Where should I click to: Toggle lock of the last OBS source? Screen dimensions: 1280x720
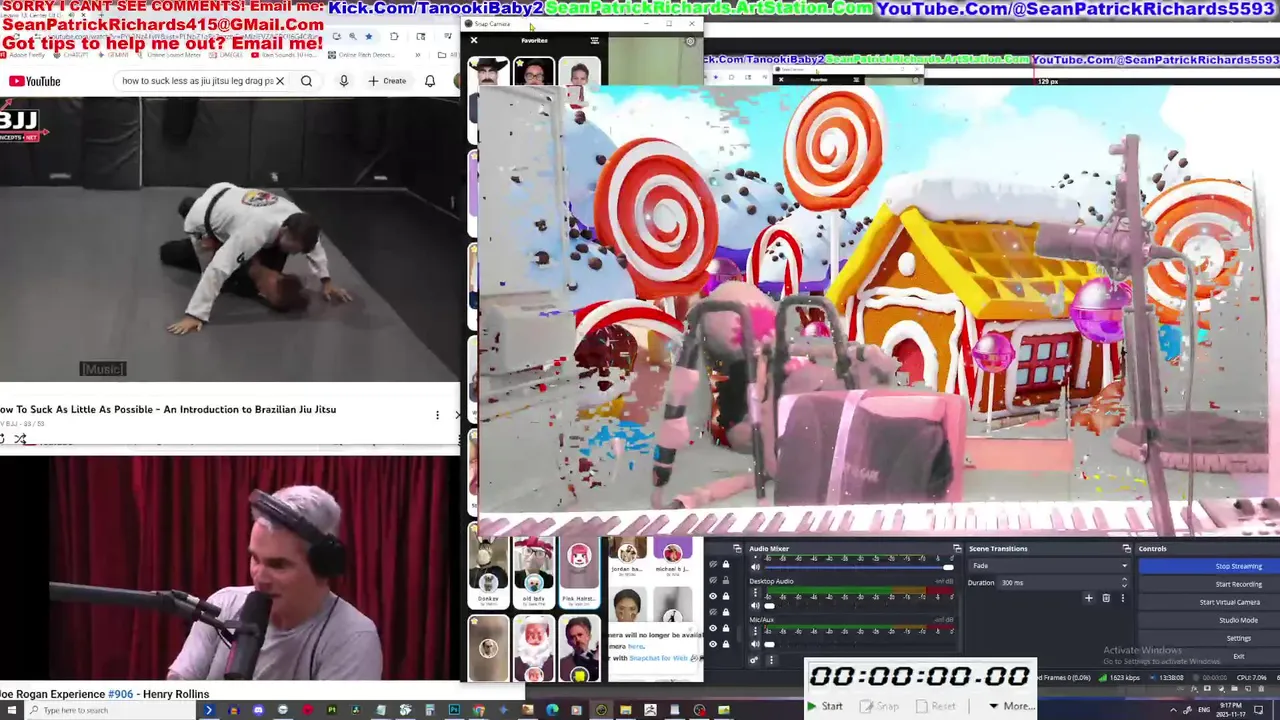pos(726,644)
